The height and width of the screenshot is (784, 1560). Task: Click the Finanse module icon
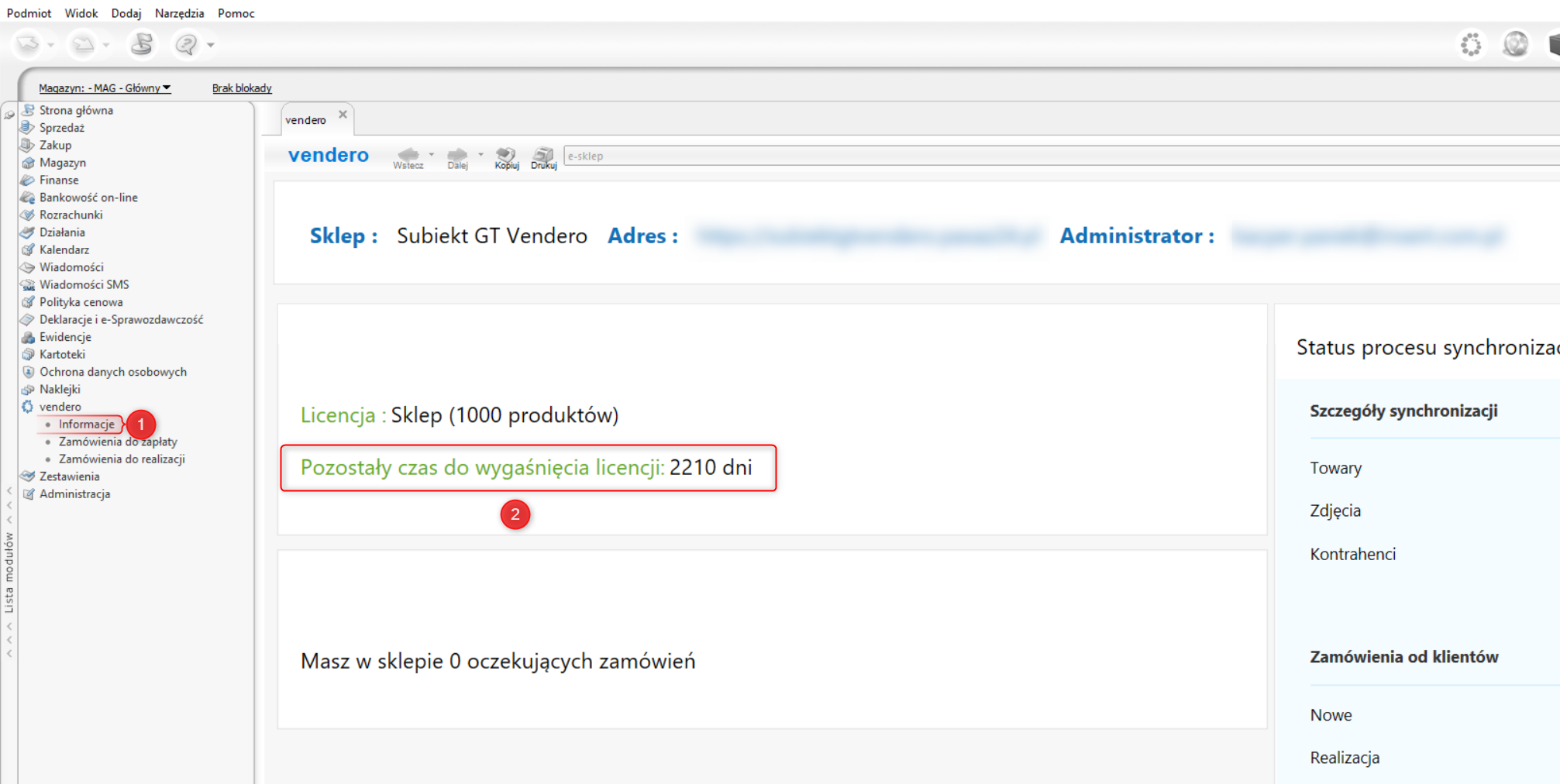click(x=29, y=180)
